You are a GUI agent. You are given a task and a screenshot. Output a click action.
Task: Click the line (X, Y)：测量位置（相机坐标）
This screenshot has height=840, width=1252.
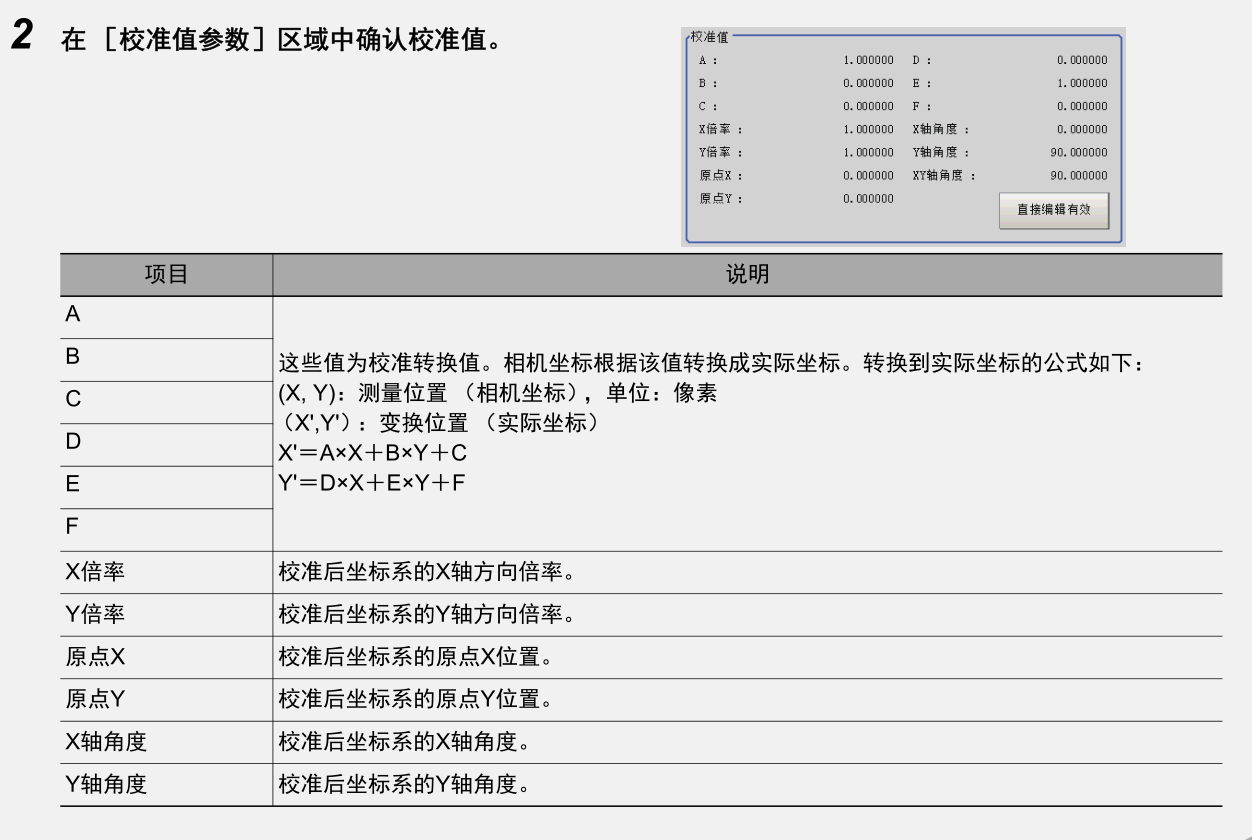tap(497, 393)
